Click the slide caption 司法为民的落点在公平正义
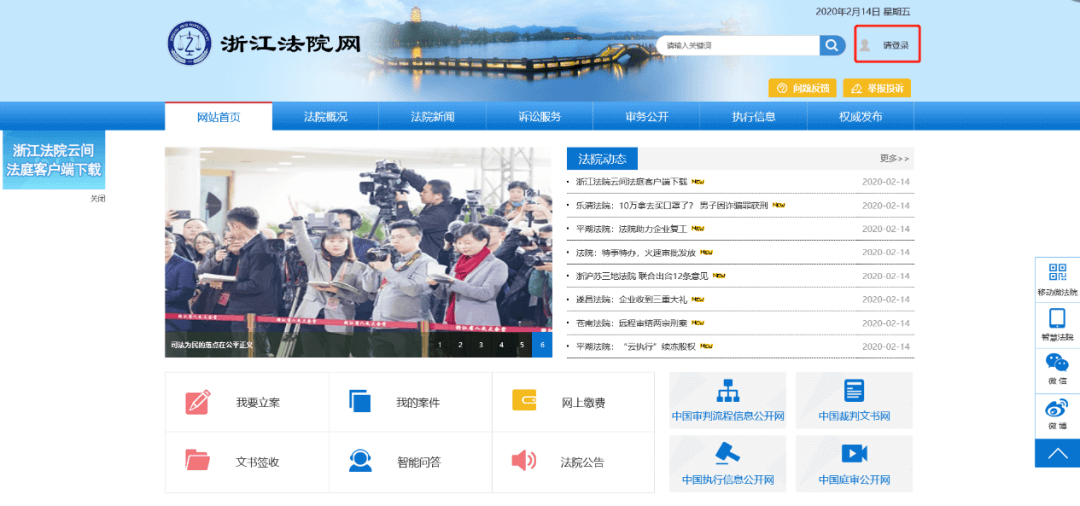This screenshot has width=1080, height=506. [212, 344]
